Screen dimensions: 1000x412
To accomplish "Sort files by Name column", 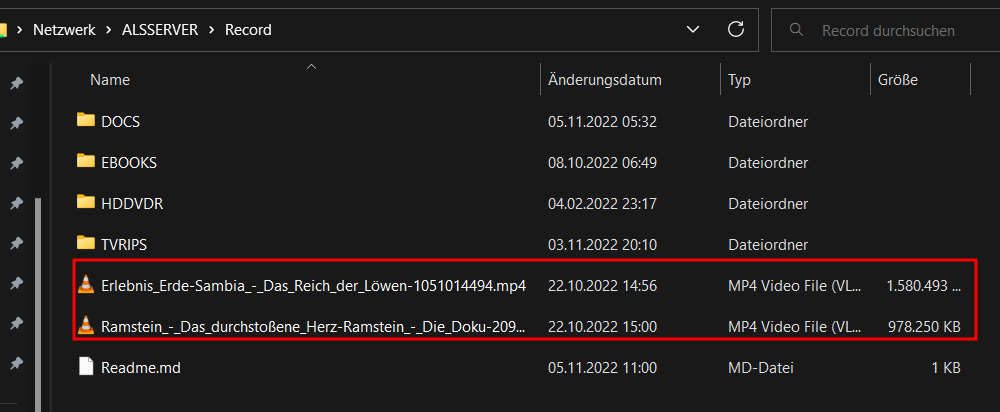I will 110,80.
